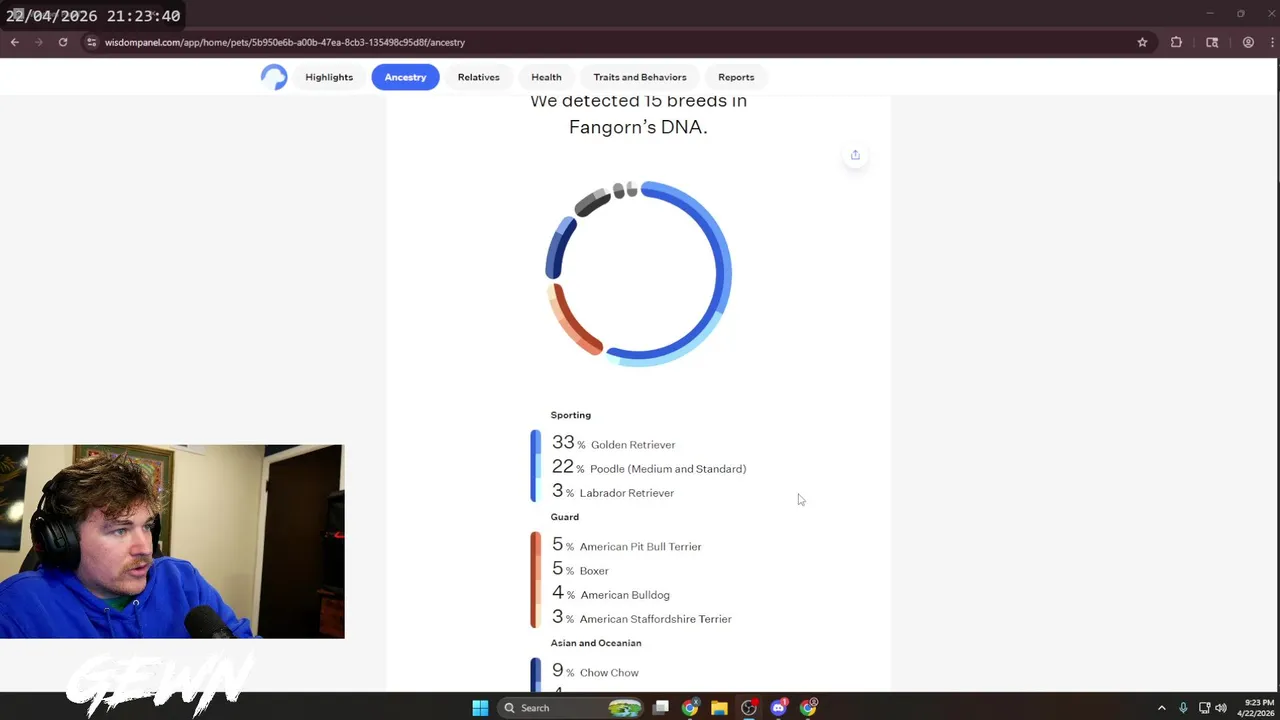1280x720 pixels.
Task: Open the Chrome icon right of Discord
Action: pyautogui.click(x=808, y=708)
